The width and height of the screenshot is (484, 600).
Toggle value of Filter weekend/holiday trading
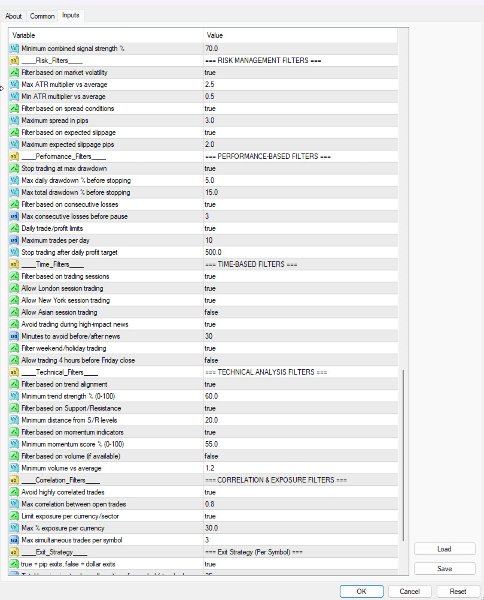pyautogui.click(x=210, y=348)
